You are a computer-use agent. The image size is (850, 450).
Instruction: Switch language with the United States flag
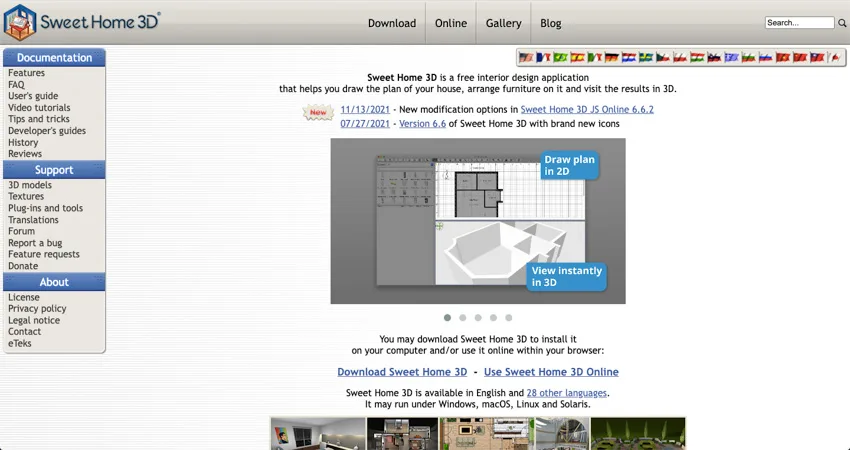click(526, 57)
